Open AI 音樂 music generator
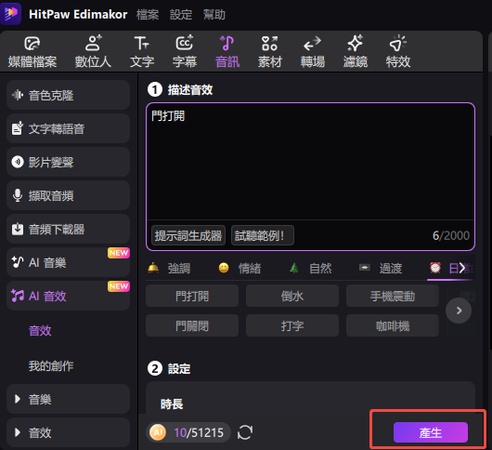The height and width of the screenshot is (450, 492). (x=68, y=262)
